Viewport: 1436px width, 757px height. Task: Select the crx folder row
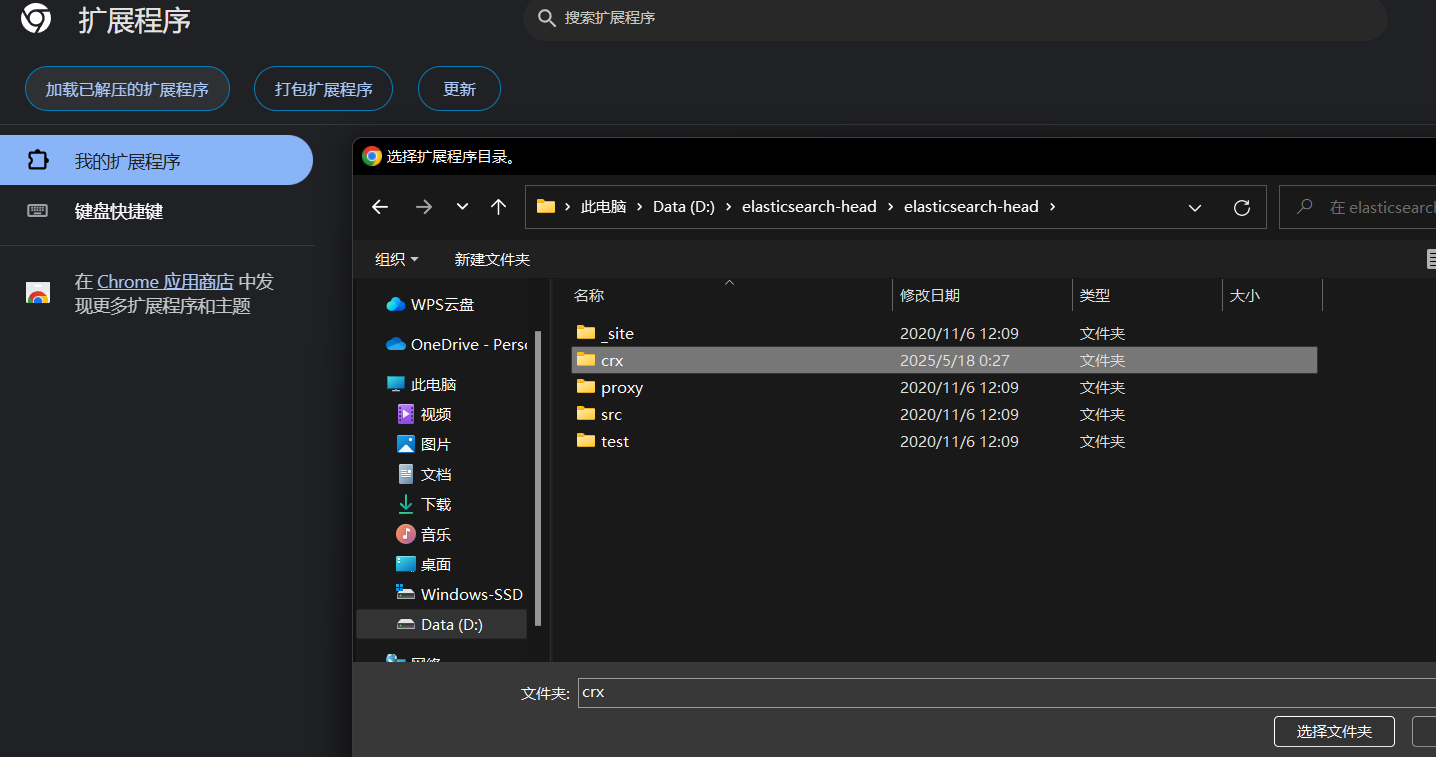[x=944, y=360]
